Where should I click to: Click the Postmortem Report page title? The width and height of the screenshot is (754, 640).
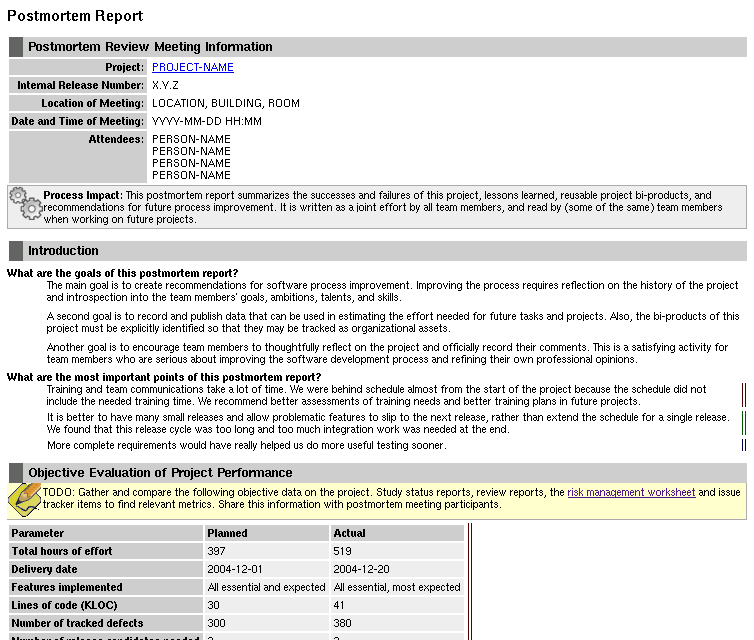coord(75,16)
